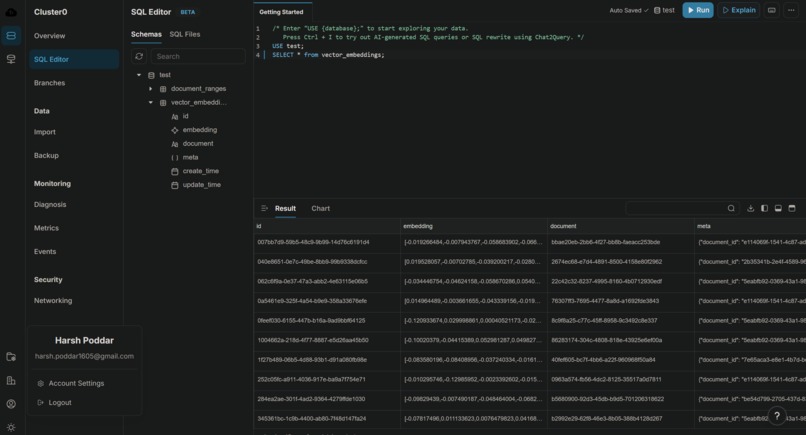The height and width of the screenshot is (435, 806).
Task: Click the meta column JSON icon
Action: (x=175, y=157)
